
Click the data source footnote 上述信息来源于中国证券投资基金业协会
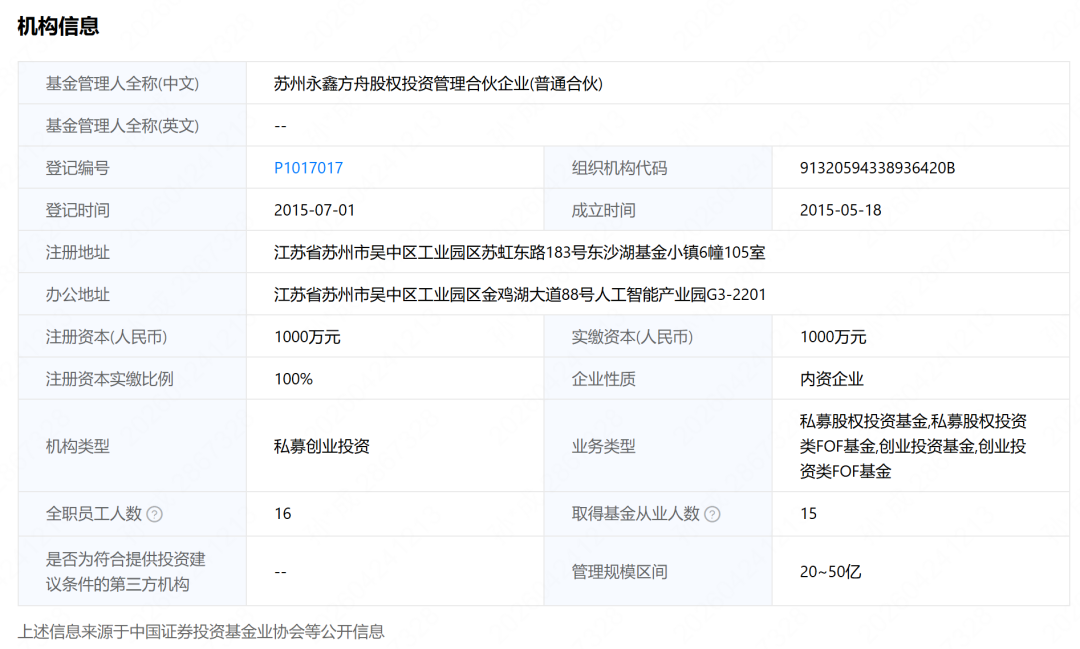point(201,631)
